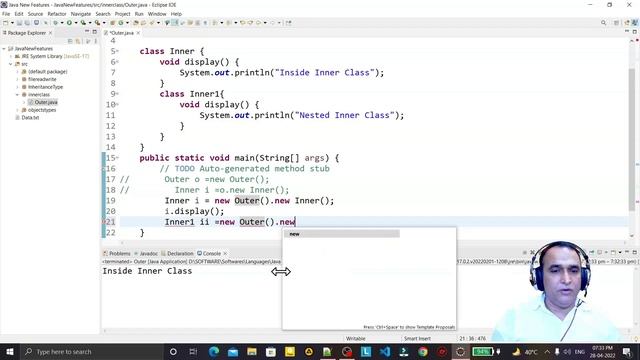Maximize the editor area
640x360 pixels.
(x=635, y=31)
